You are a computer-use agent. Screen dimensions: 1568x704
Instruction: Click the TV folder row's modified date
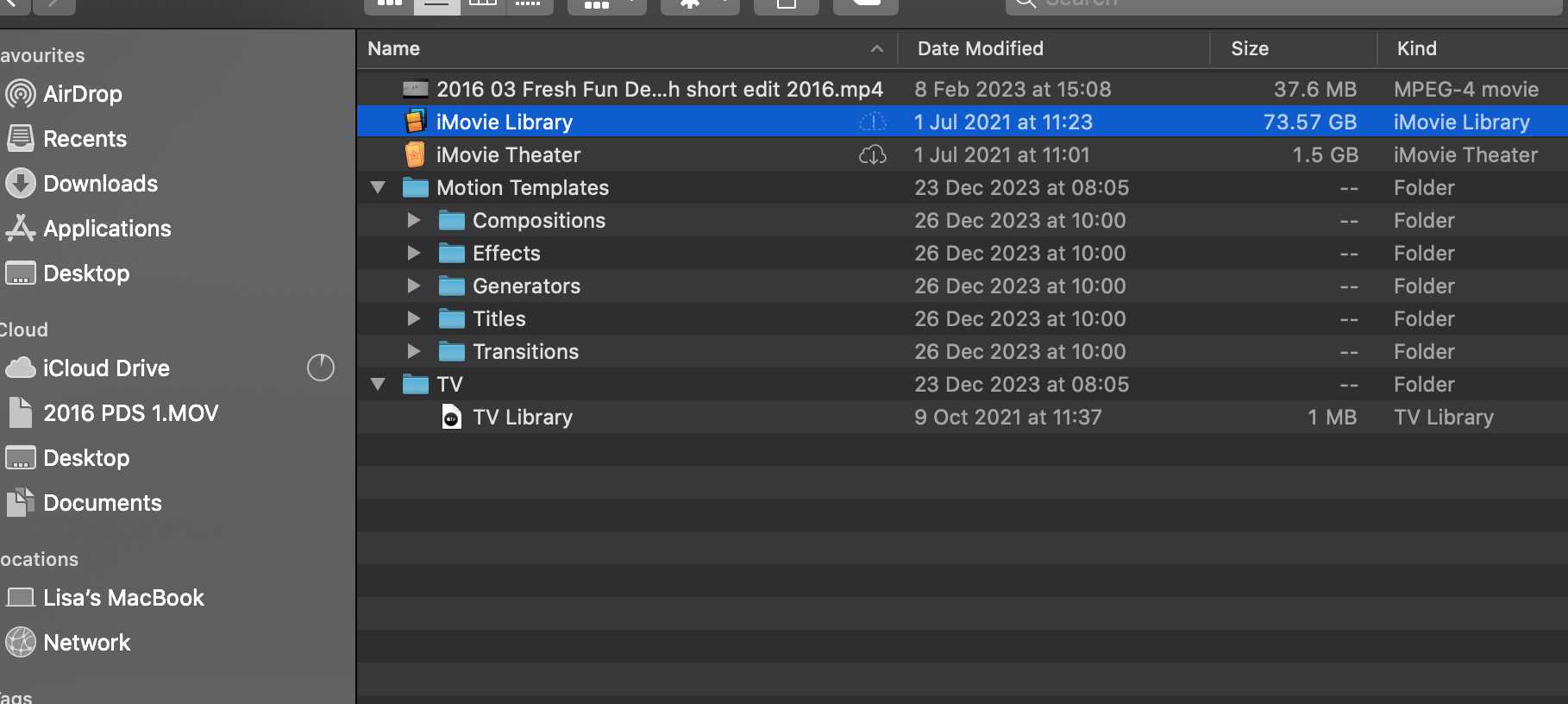(1022, 384)
